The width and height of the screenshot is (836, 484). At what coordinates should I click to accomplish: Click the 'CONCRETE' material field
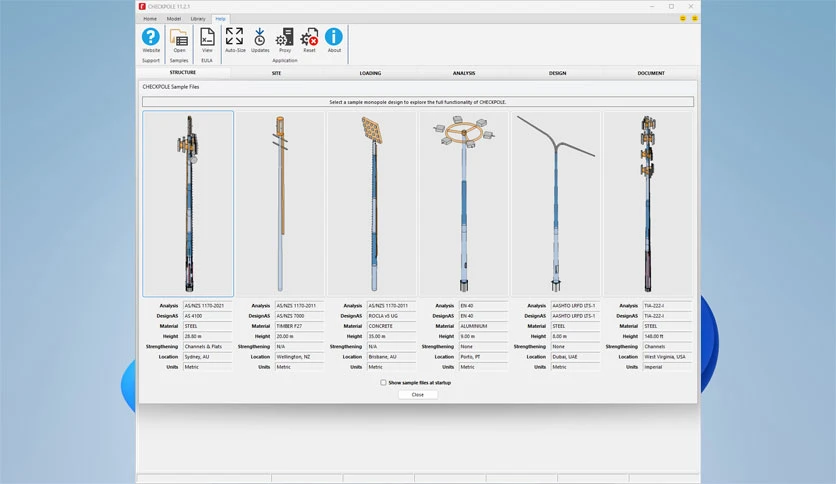[x=391, y=326]
